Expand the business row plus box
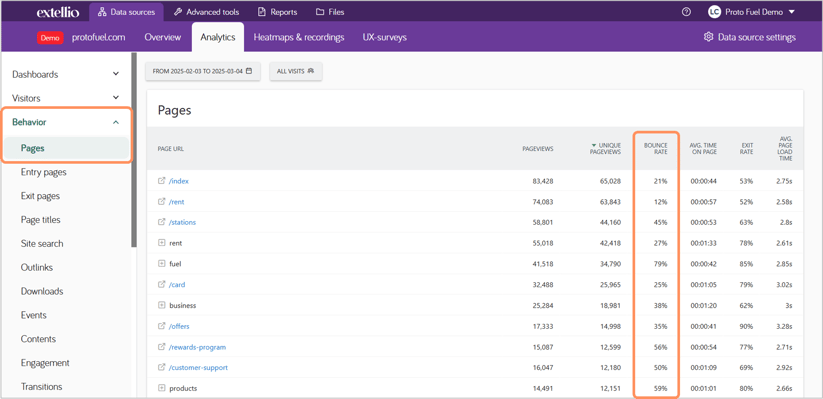 (162, 306)
